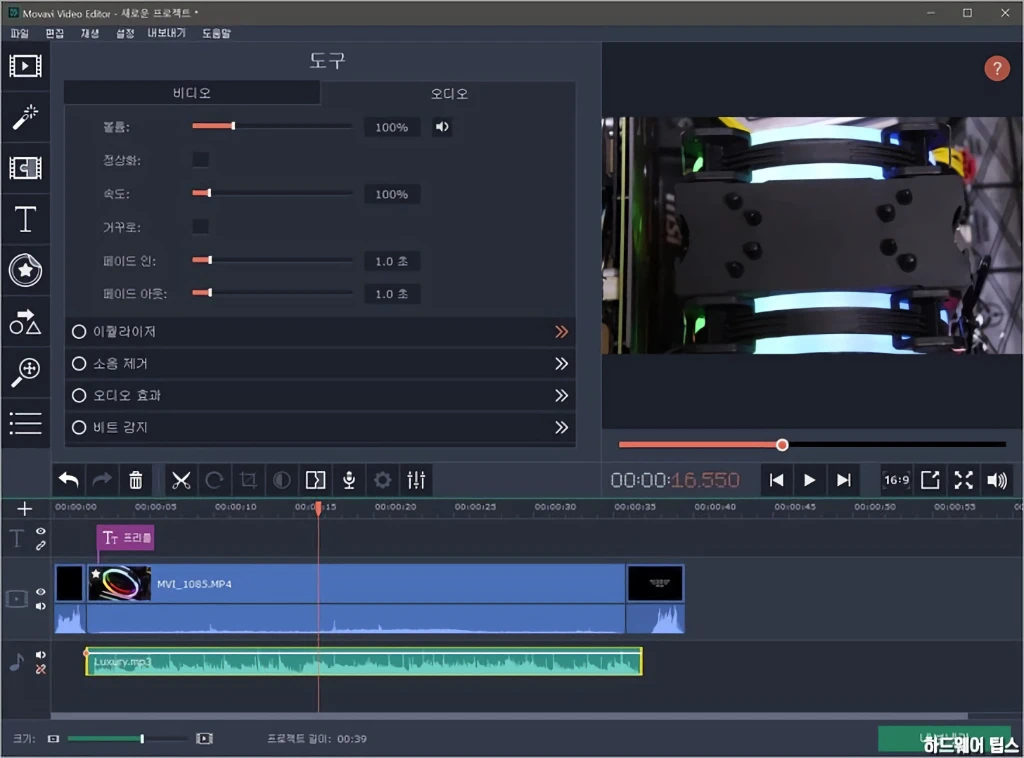Split clip with the scissors tool
The image size is (1024, 758).
pyautogui.click(x=181, y=481)
